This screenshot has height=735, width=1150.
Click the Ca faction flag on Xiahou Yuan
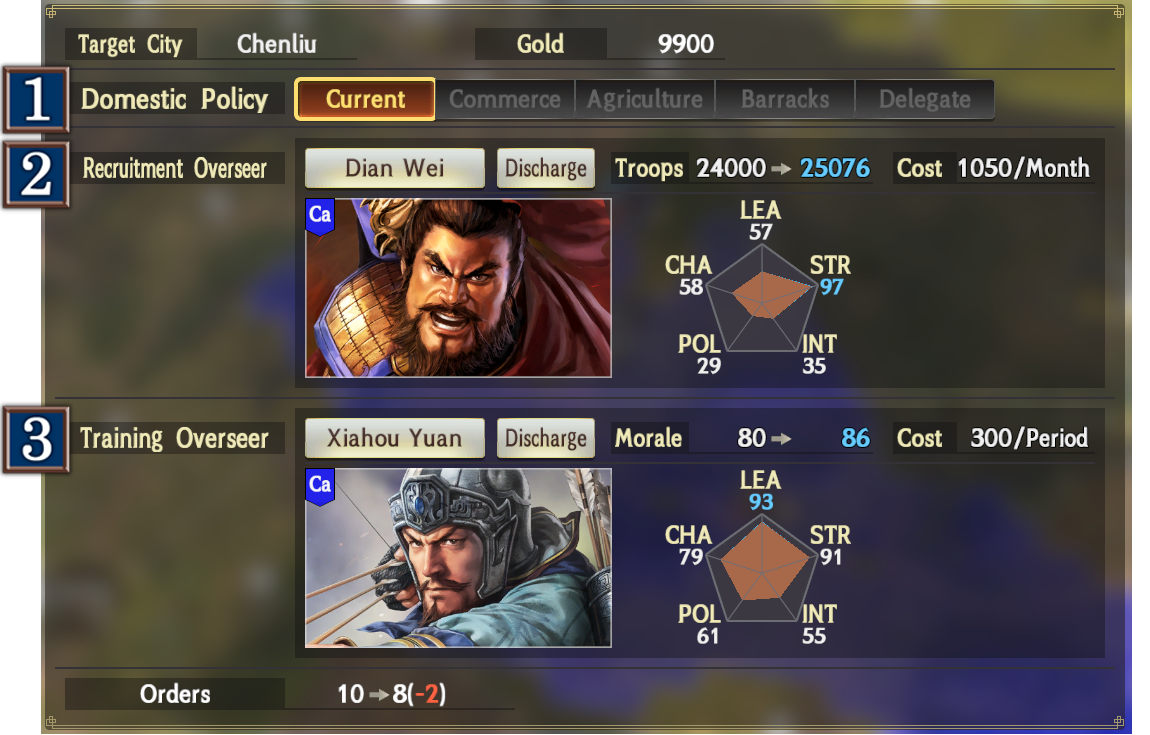tap(320, 487)
